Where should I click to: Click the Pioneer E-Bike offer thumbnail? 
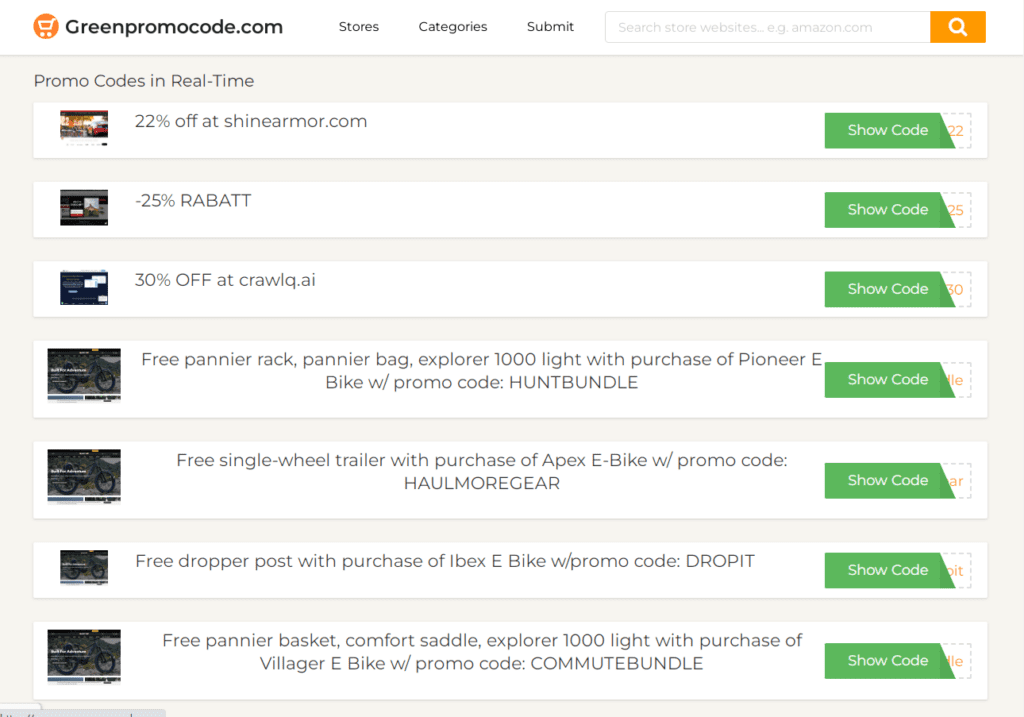[84, 375]
